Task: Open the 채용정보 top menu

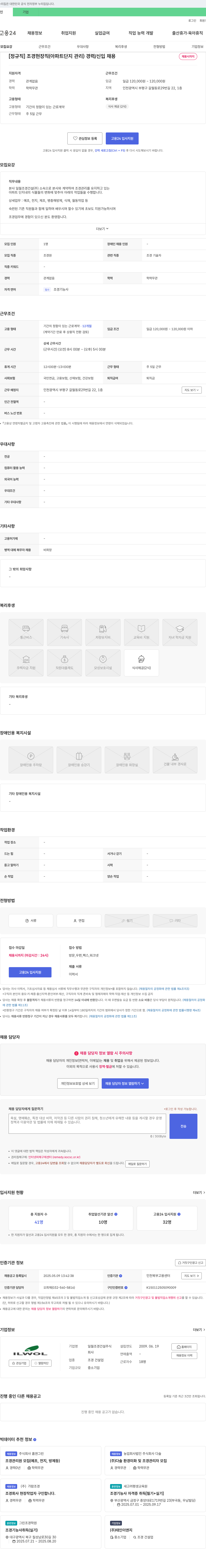Action: (x=35, y=33)
